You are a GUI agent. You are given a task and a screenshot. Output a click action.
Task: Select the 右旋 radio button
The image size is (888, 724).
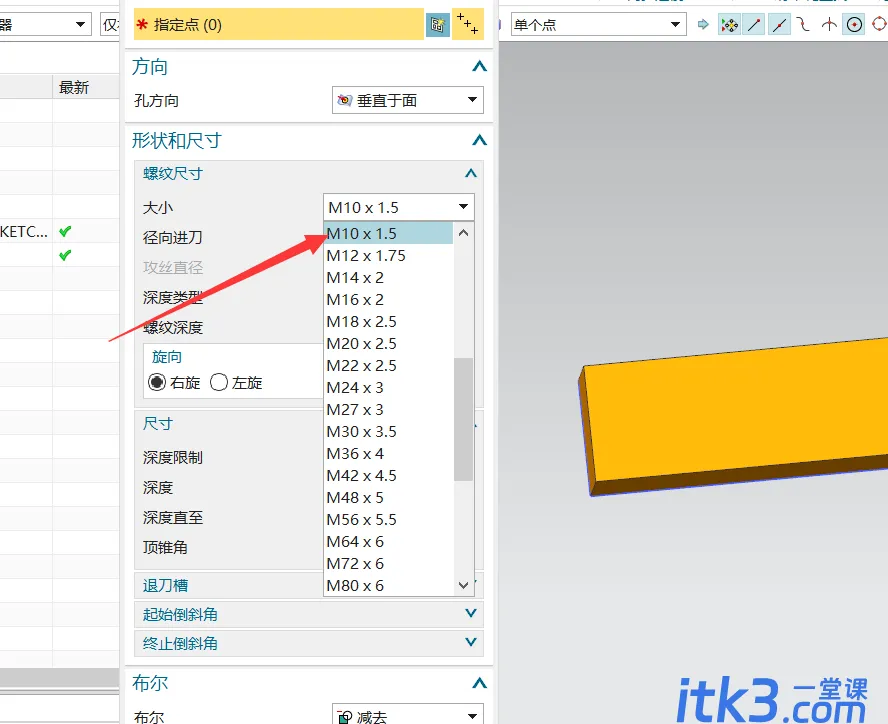click(x=157, y=382)
